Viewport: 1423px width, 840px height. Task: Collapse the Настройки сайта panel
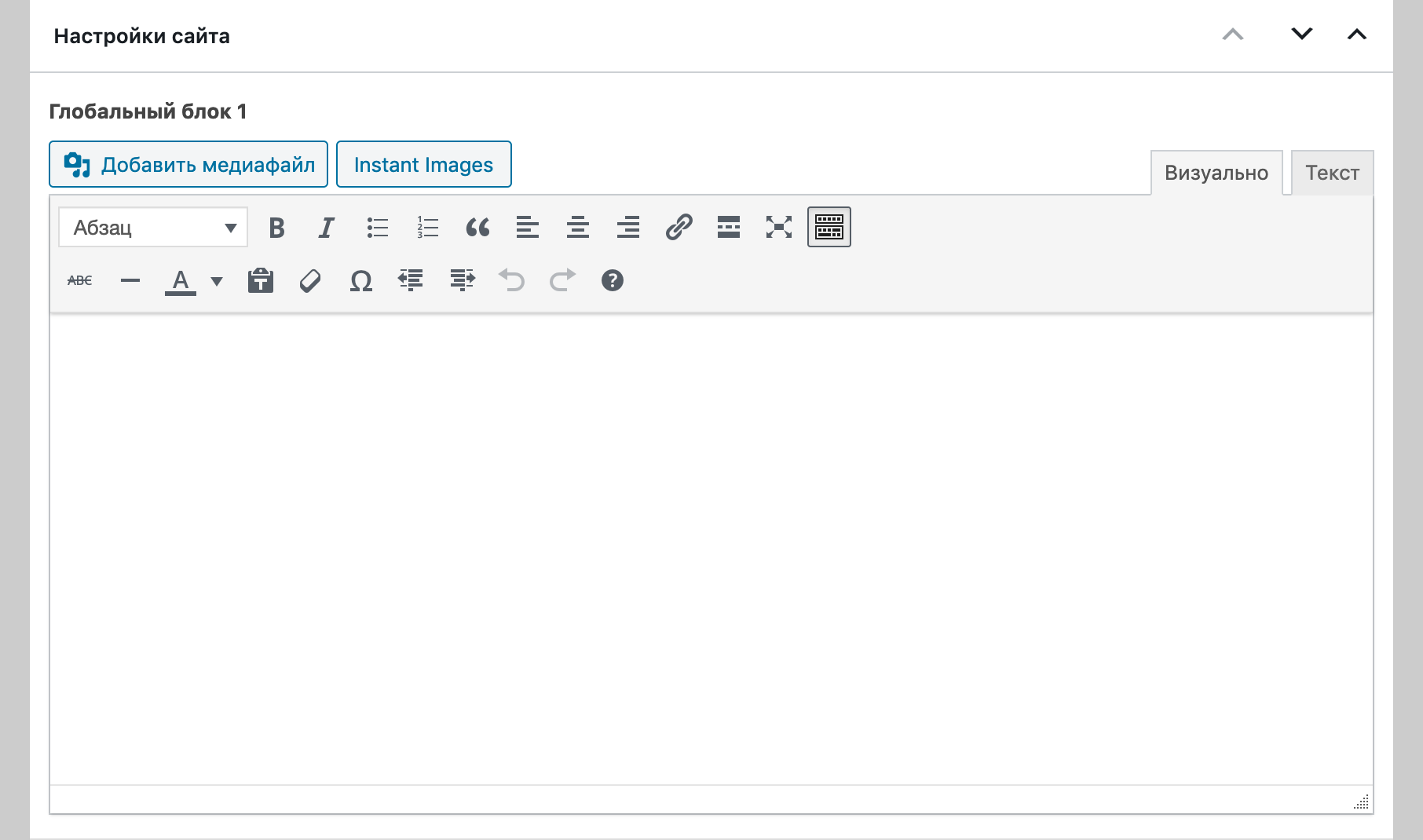[1357, 35]
